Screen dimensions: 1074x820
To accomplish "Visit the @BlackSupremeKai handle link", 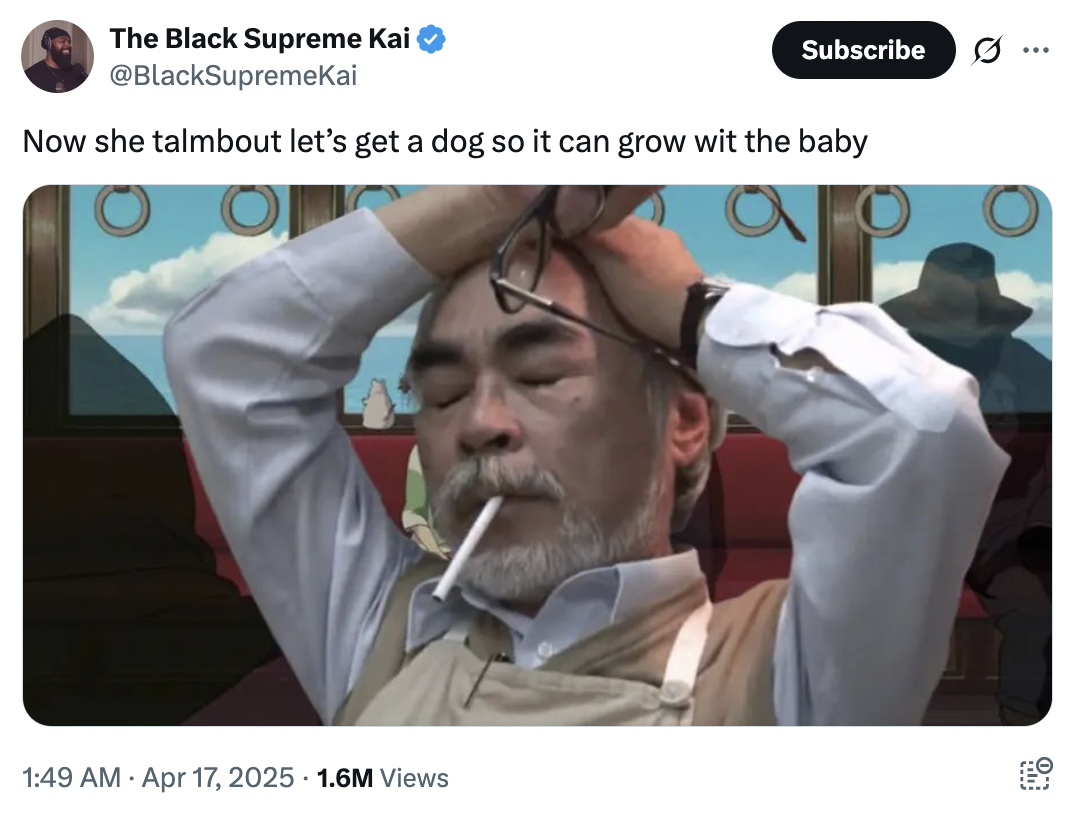I will (234, 75).
